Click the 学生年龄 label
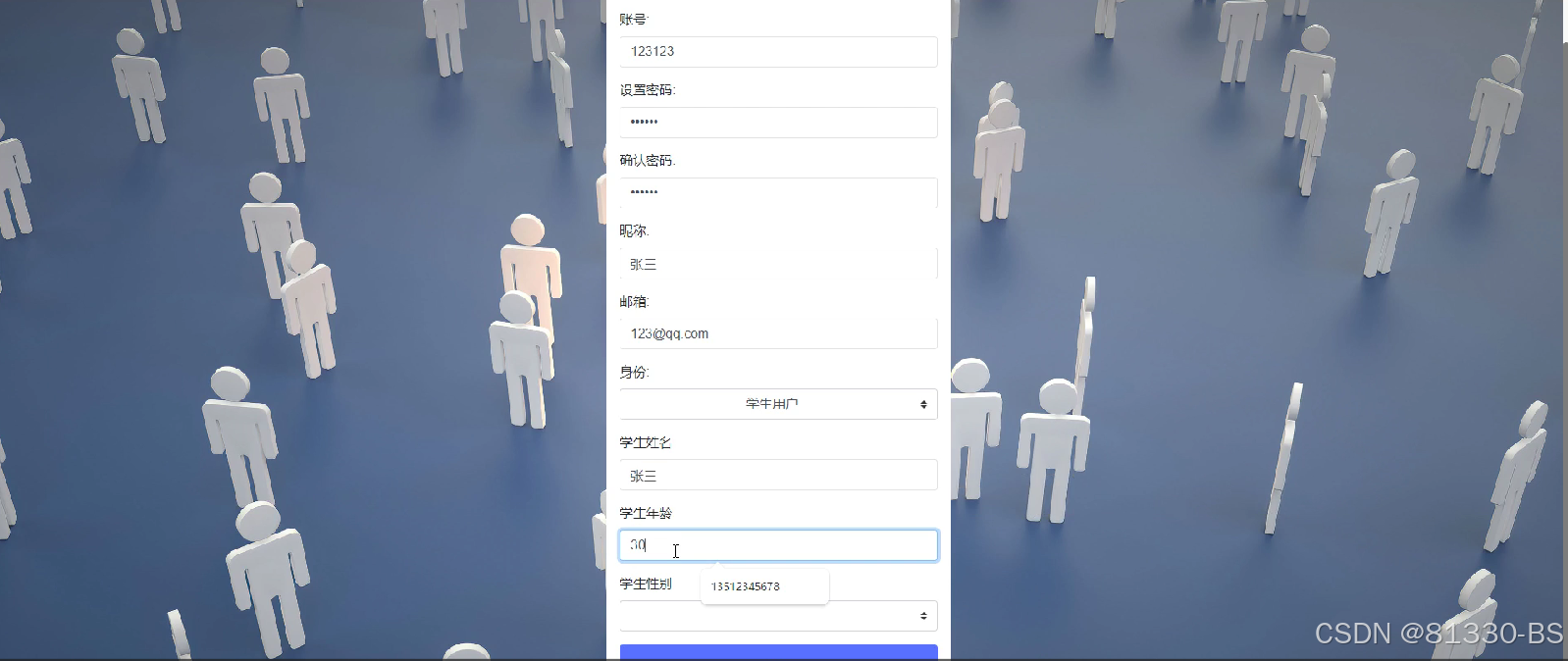Image resolution: width=1568 pixels, height=661 pixels. 646,514
